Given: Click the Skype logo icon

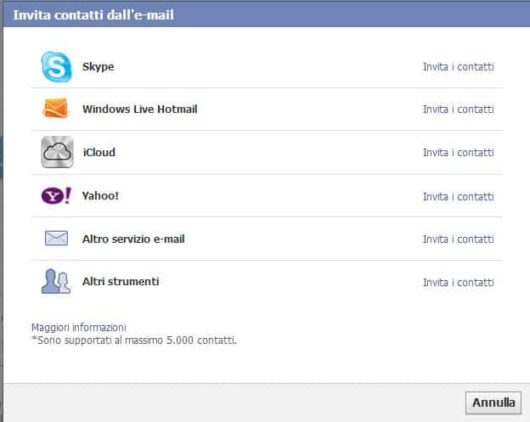Looking at the screenshot, I should click(x=56, y=67).
